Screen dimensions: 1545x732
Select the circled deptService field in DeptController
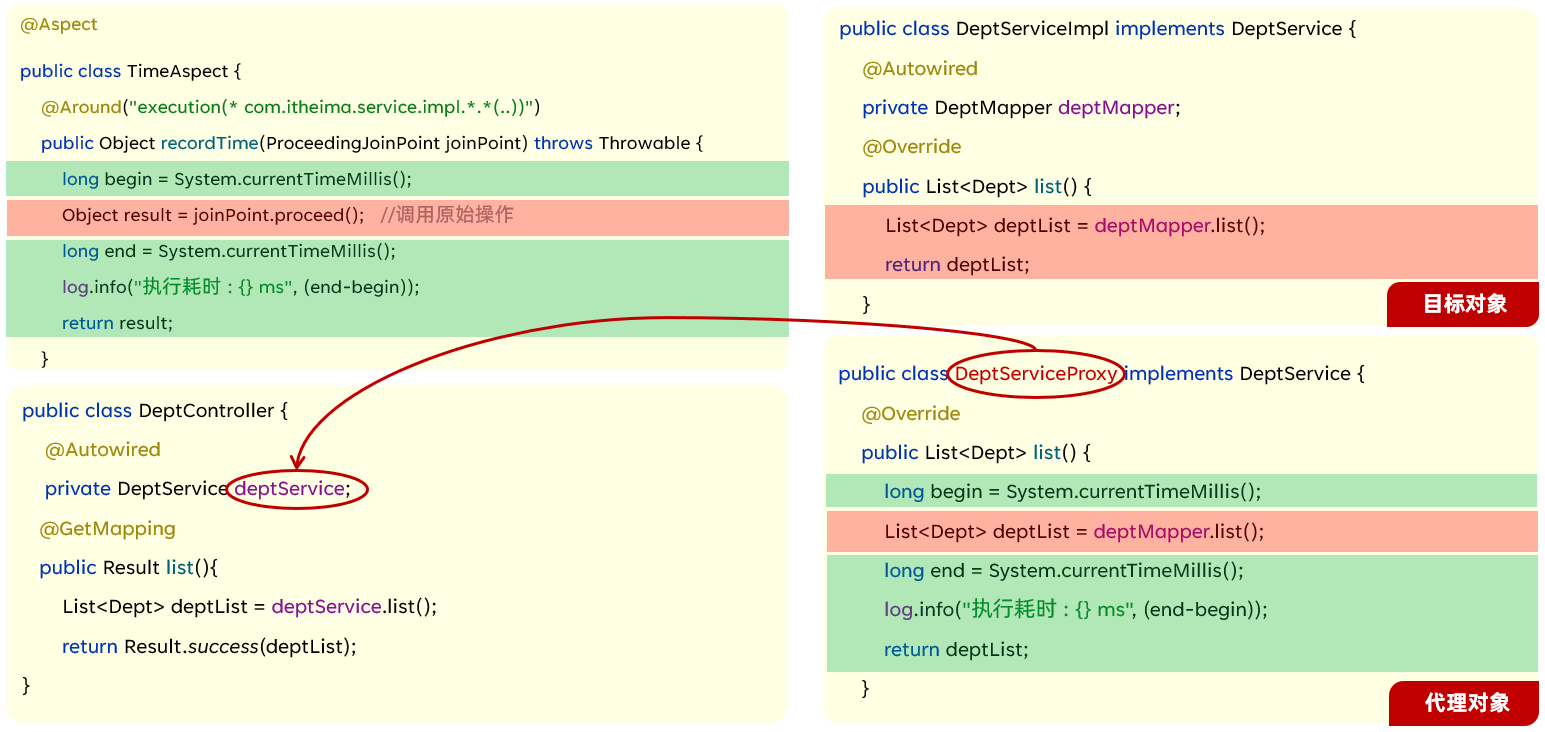tap(289, 488)
